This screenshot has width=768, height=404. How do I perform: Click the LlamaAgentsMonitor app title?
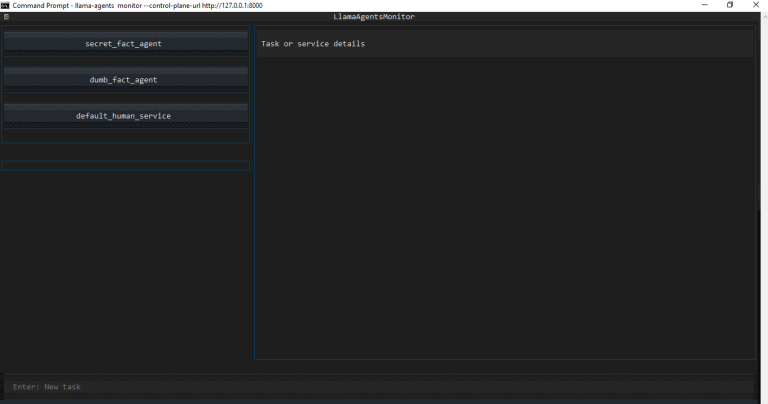pyautogui.click(x=374, y=17)
